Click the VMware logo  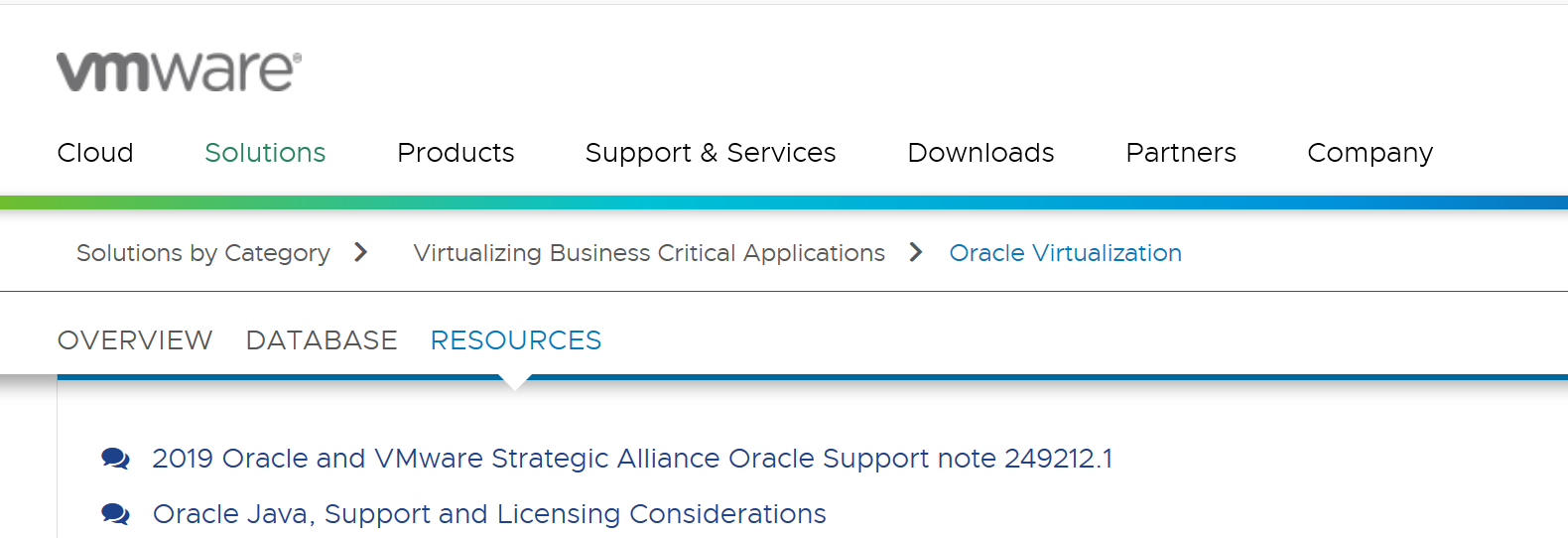179,71
